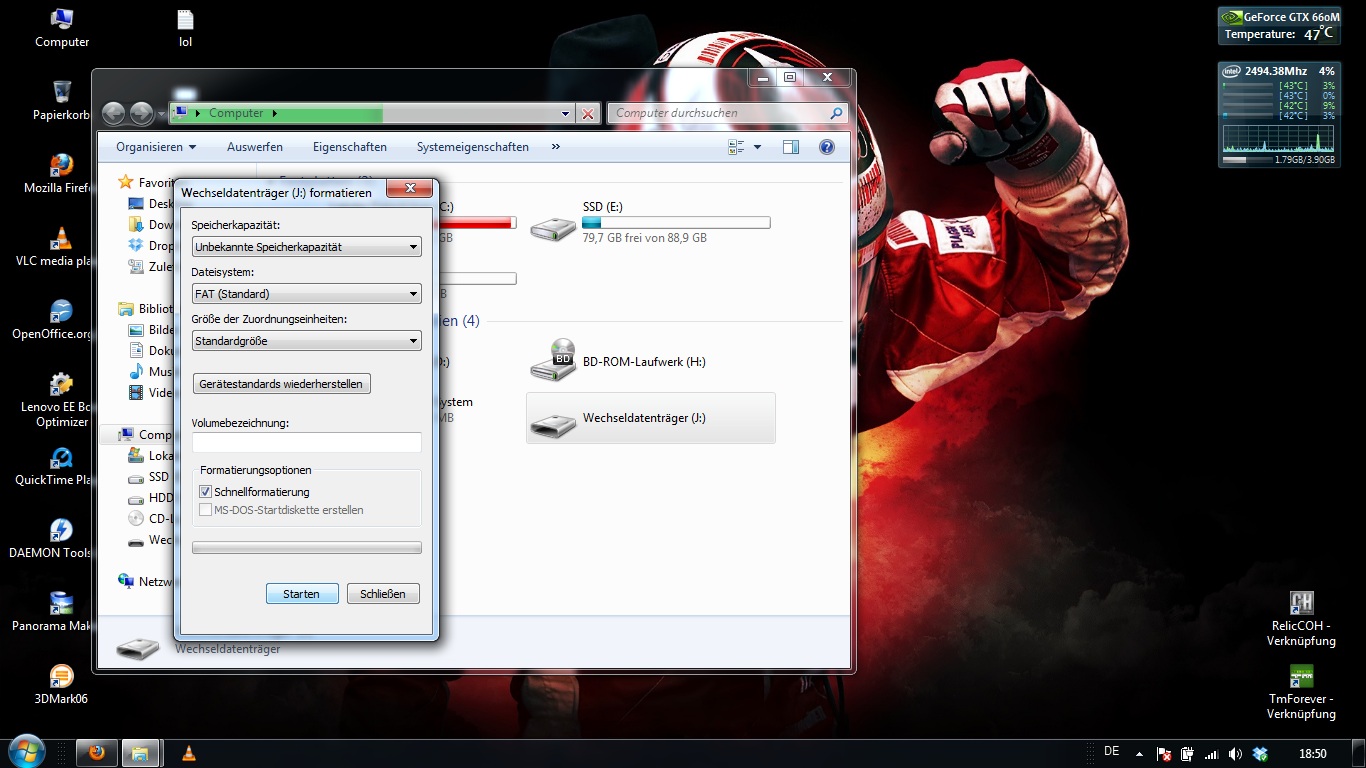Open the Größe der Zuordnungseinheiten dropdown
Viewport: 1366px width, 768px height.
(x=306, y=341)
